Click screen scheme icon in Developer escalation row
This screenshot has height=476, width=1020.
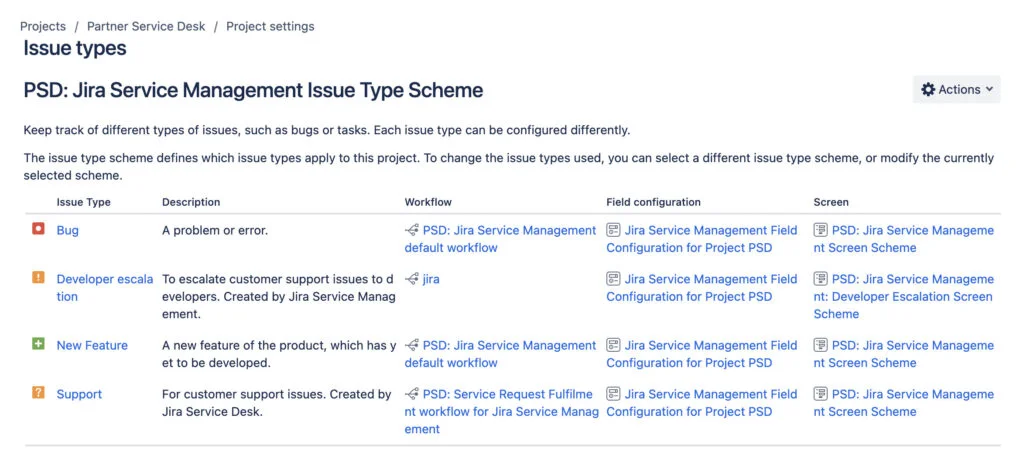point(821,279)
